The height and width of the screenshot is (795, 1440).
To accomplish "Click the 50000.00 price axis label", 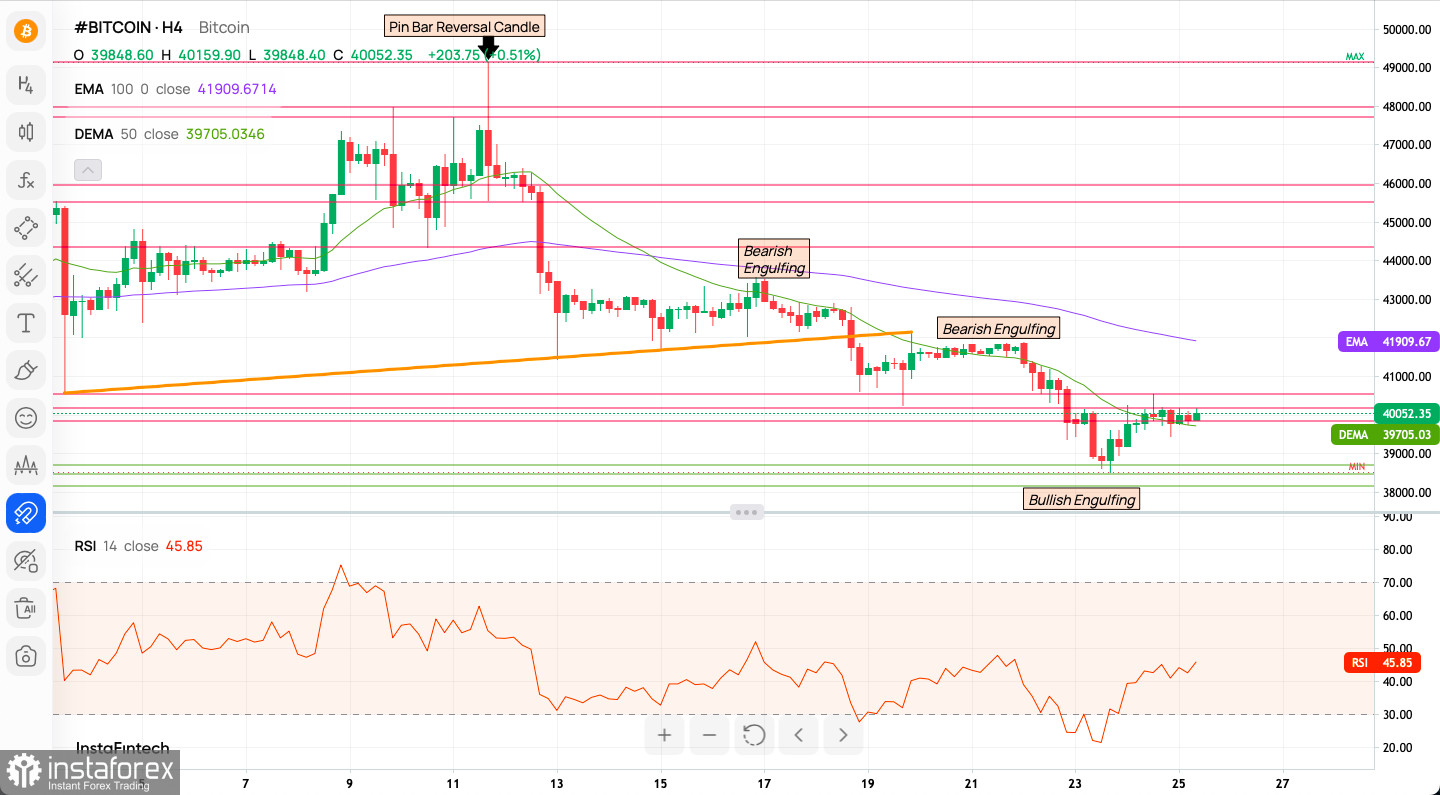I will 1408,29.
